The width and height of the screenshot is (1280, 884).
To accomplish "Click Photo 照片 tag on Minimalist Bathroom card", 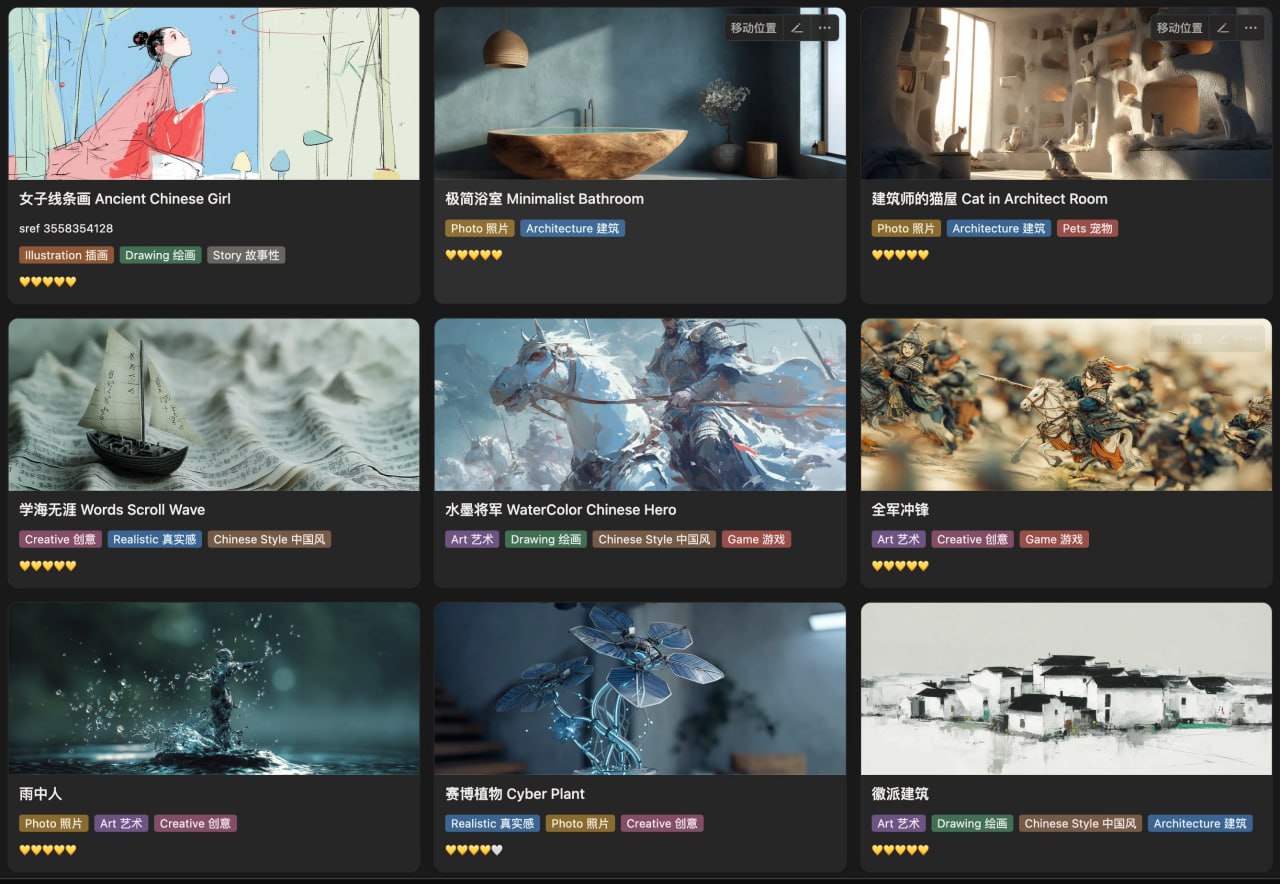I will tap(480, 229).
